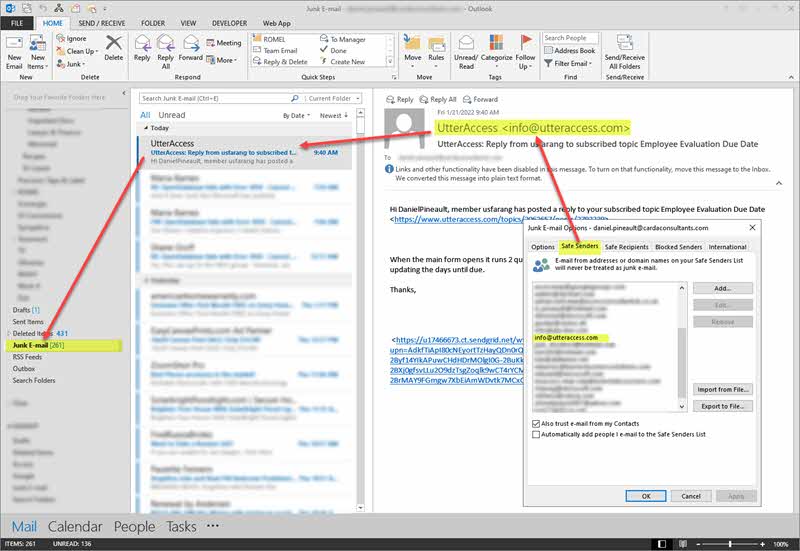This screenshot has height=551, width=800.
Task: Click the ribbon Reply icon
Action: point(142,43)
